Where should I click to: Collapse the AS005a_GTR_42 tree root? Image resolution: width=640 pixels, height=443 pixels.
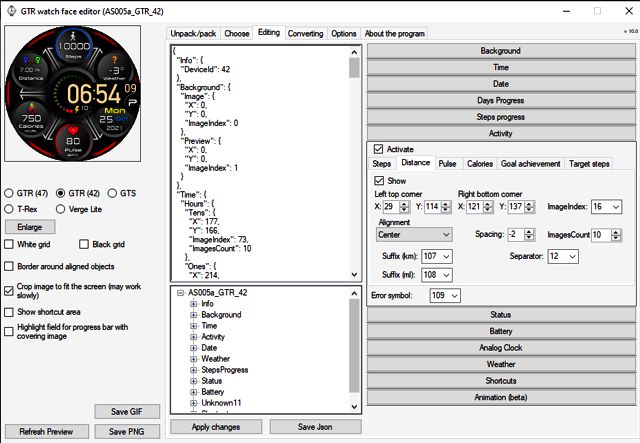click(x=180, y=293)
